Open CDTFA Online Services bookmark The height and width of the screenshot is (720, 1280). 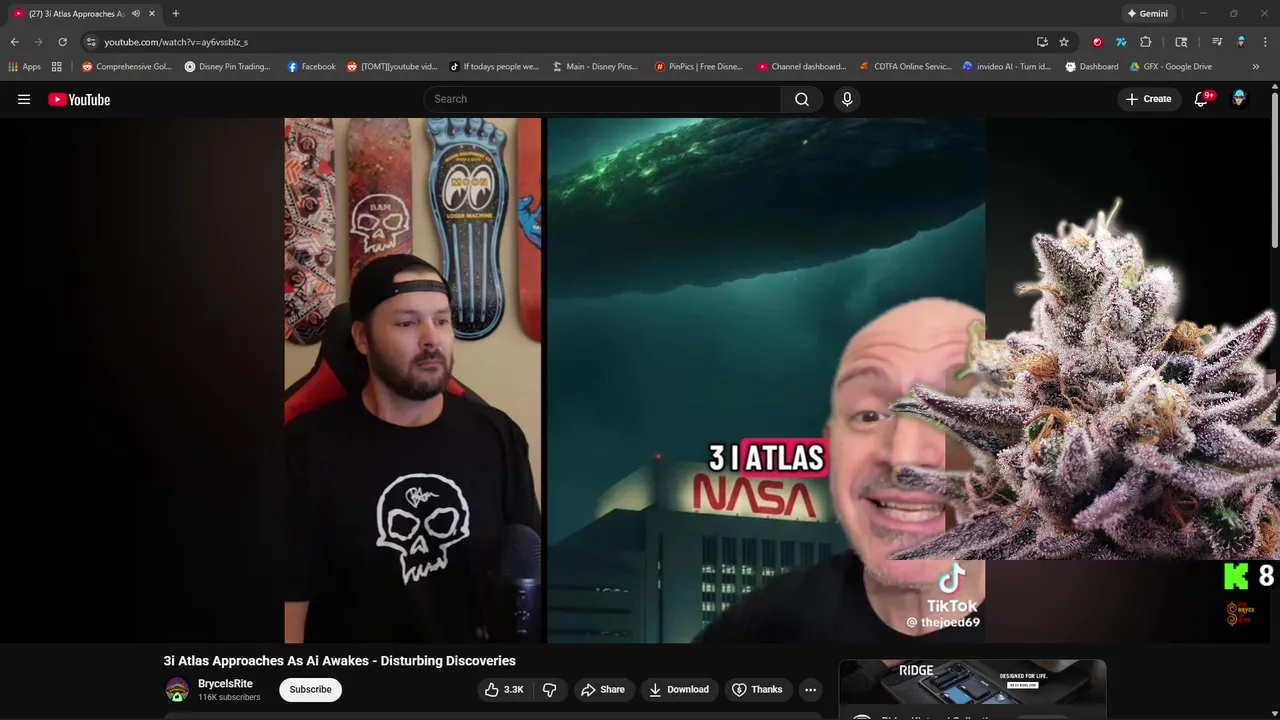[x=905, y=67]
